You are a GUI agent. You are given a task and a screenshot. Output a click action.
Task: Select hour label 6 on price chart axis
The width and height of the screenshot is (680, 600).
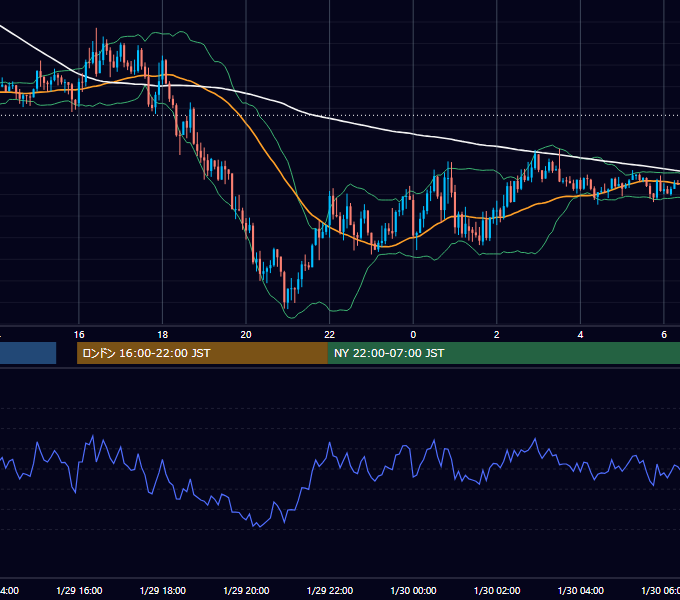click(x=664, y=335)
